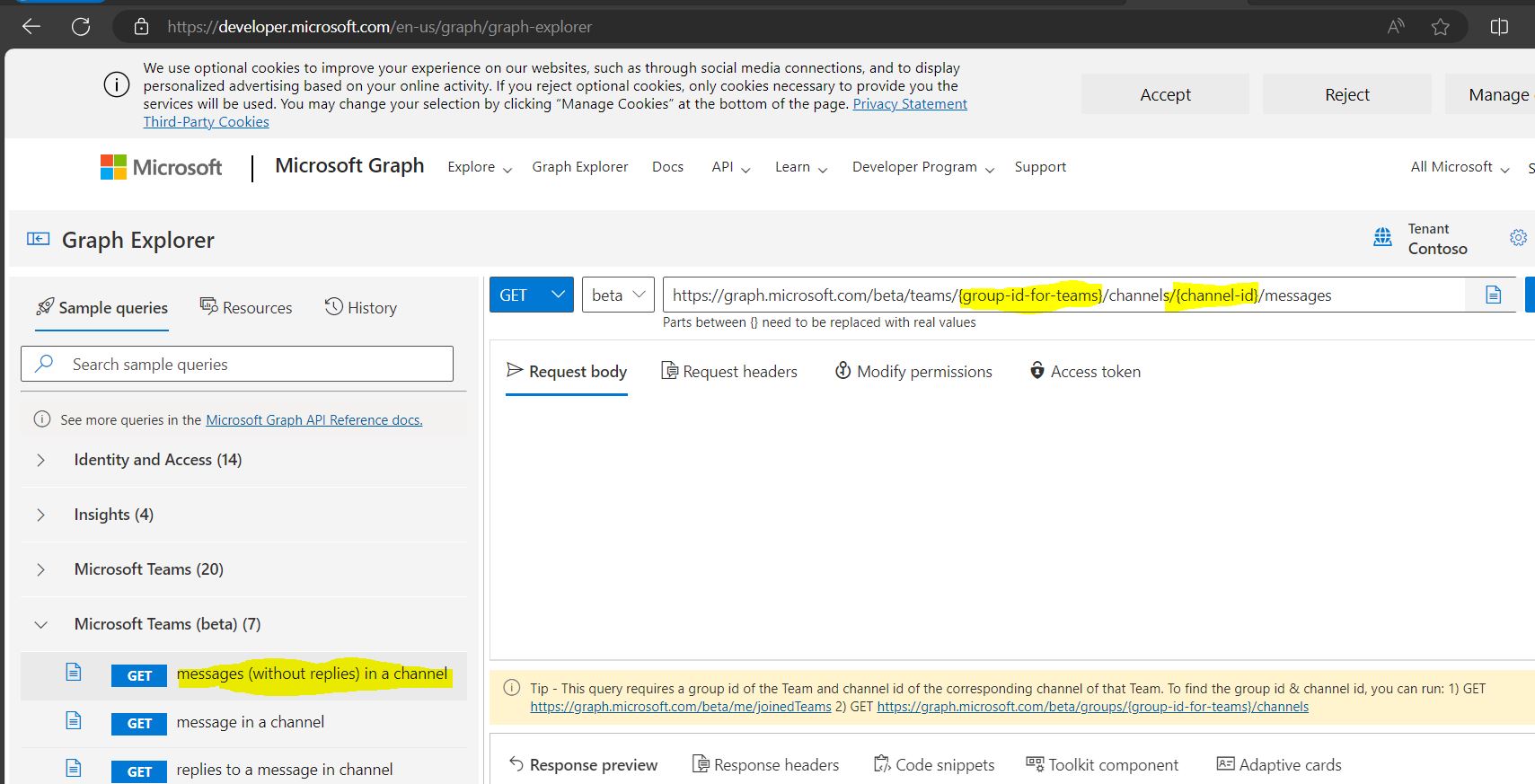
Task: Switch to the Sample queries tab
Action: (x=101, y=308)
